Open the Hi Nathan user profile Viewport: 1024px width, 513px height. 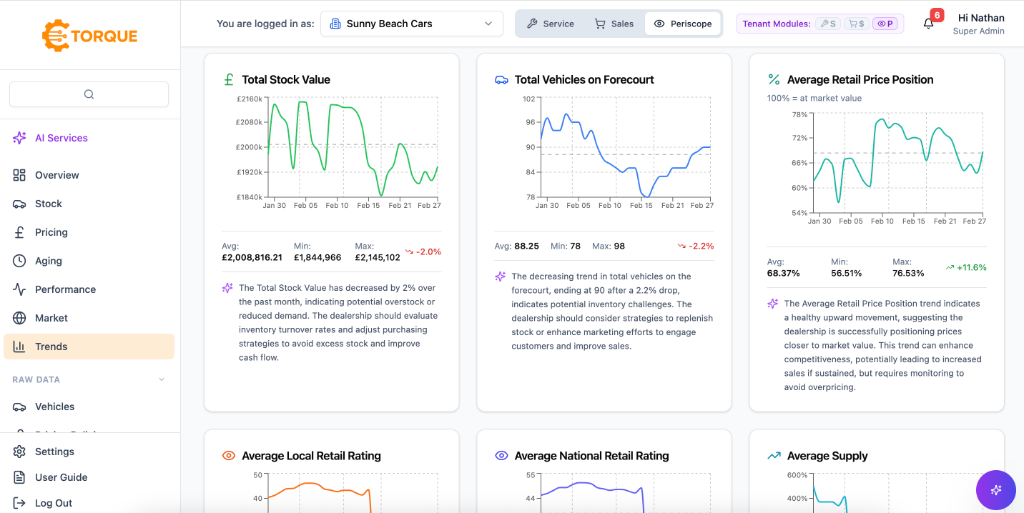[978, 23]
